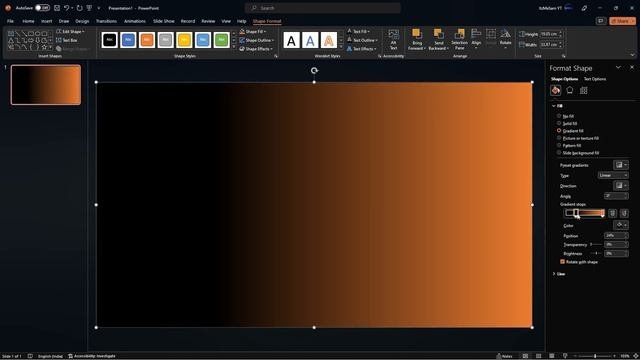Click the Bring Forward icon
Screen dimensions: 640x360
pyautogui.click(x=416, y=34)
